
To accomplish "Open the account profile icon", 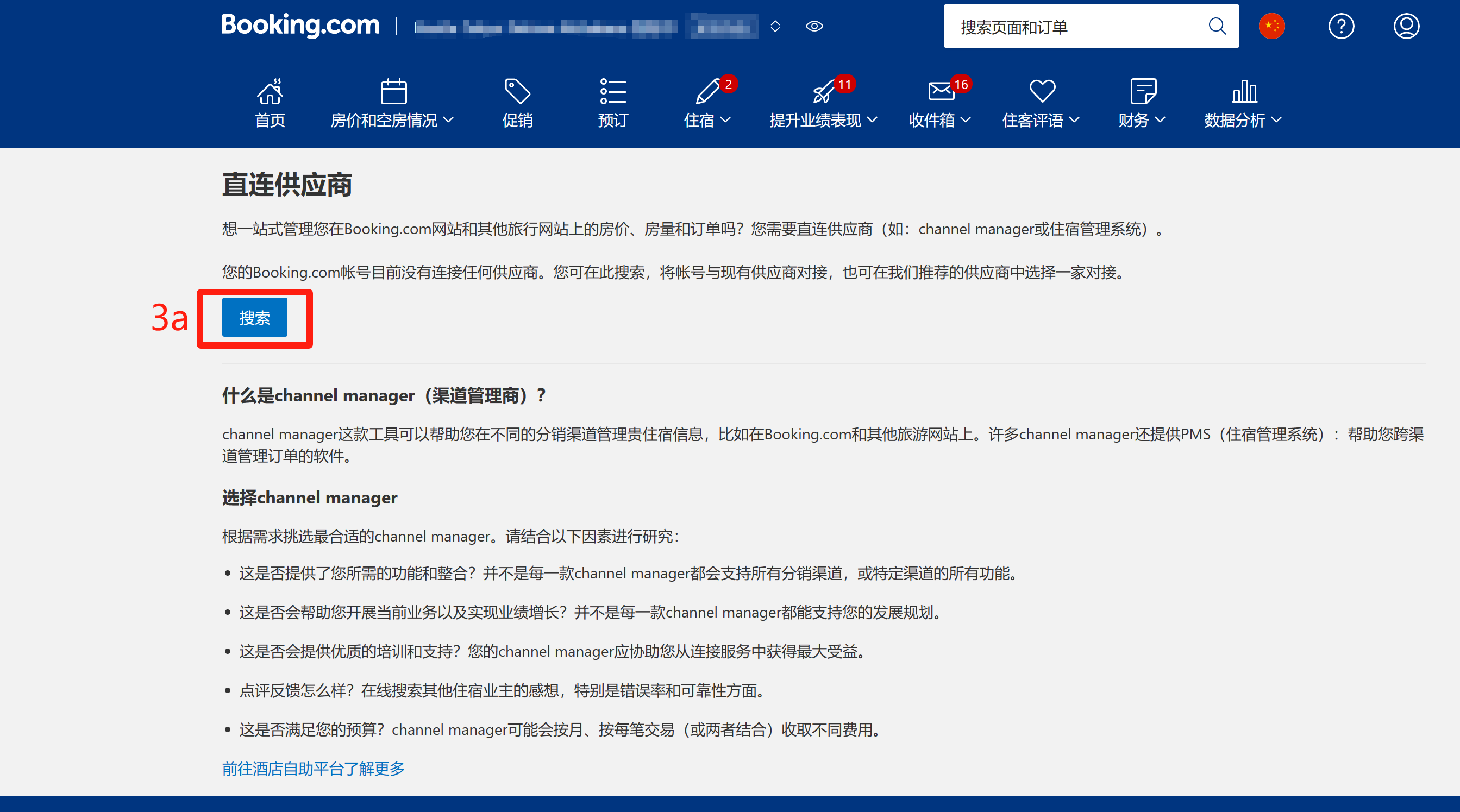I will (1406, 26).
